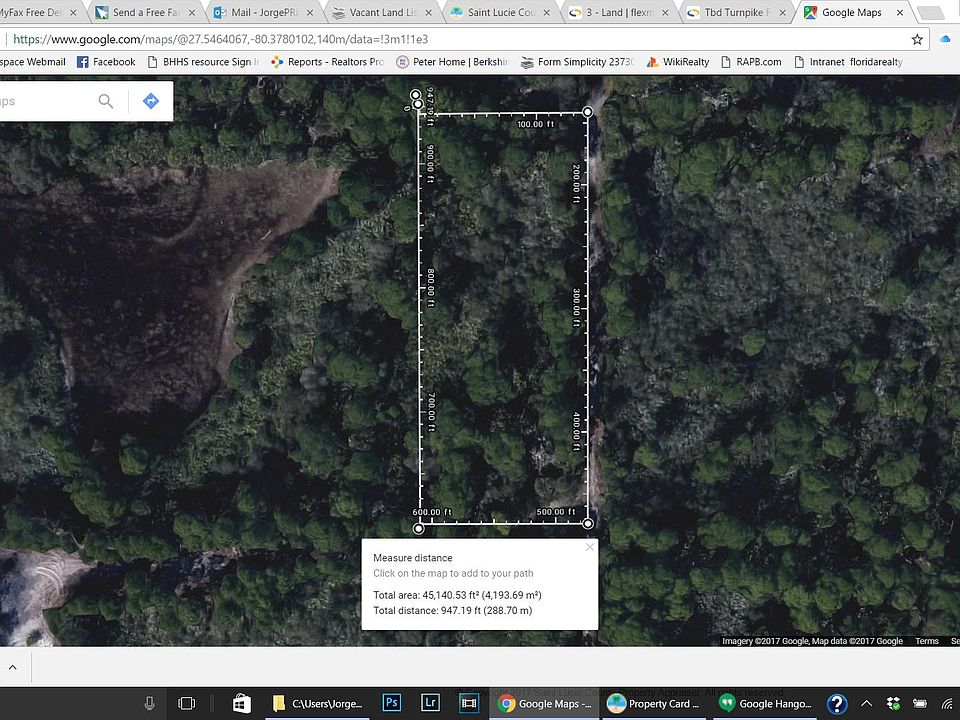Launch Lightroom from the taskbar
Screen dimensions: 960x720
(x=430, y=703)
